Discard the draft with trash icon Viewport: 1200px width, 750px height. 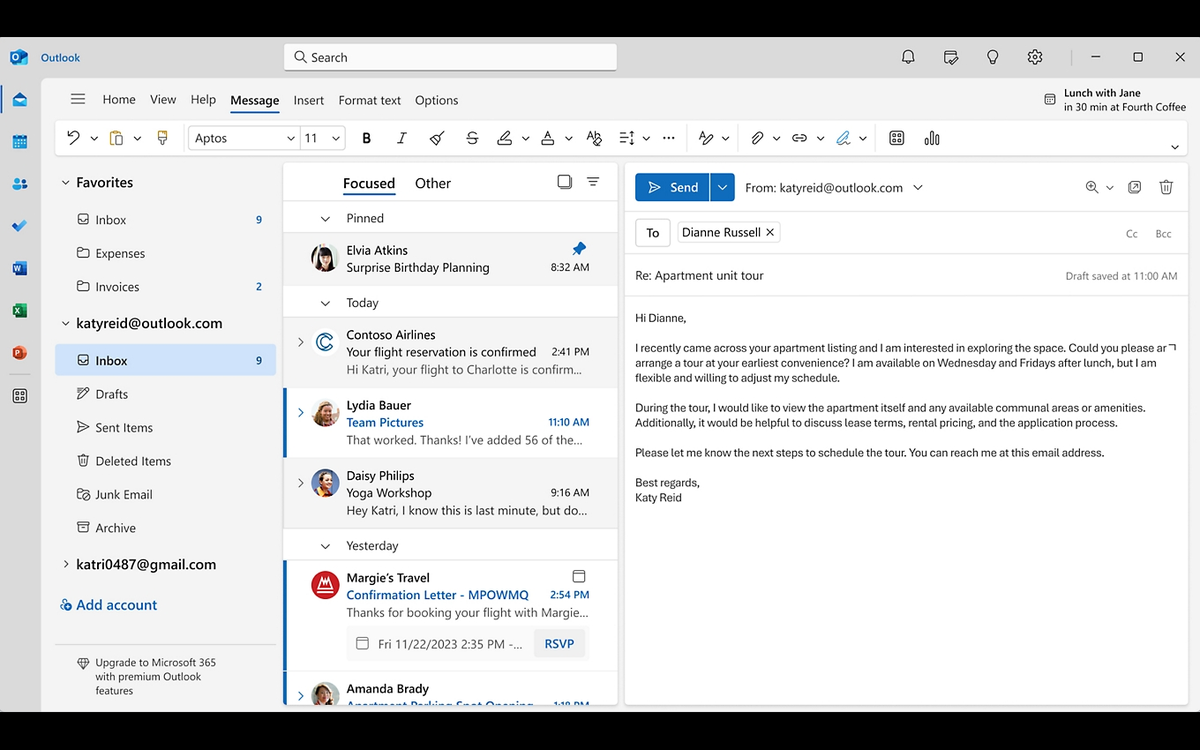pyautogui.click(x=1166, y=187)
